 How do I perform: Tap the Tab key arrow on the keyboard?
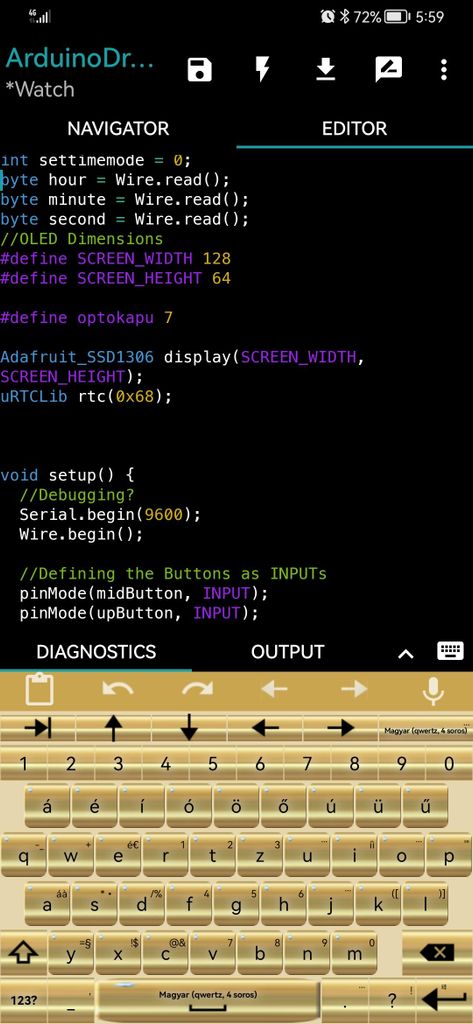pyautogui.click(x=38, y=728)
